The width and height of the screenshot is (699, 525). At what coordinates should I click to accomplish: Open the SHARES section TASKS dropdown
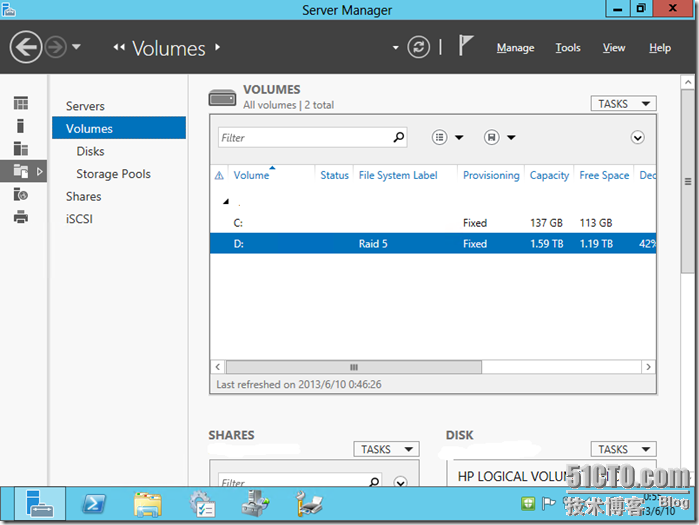point(386,449)
